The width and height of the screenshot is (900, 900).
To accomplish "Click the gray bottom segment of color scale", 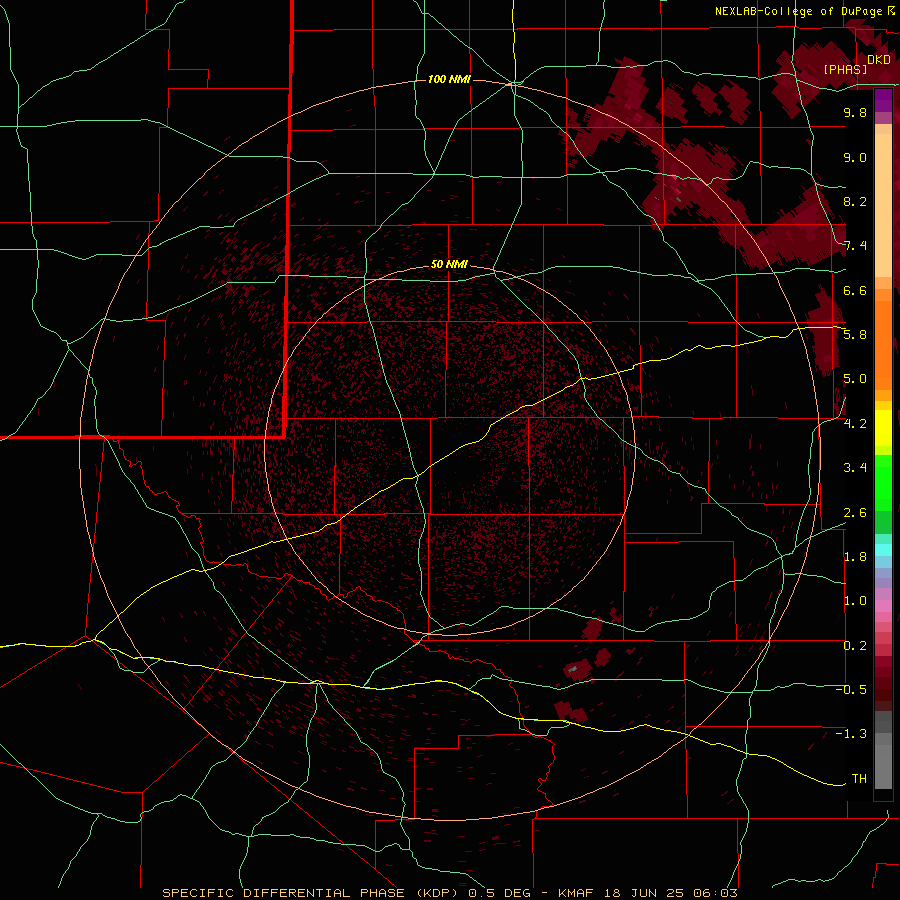I will [x=883, y=761].
